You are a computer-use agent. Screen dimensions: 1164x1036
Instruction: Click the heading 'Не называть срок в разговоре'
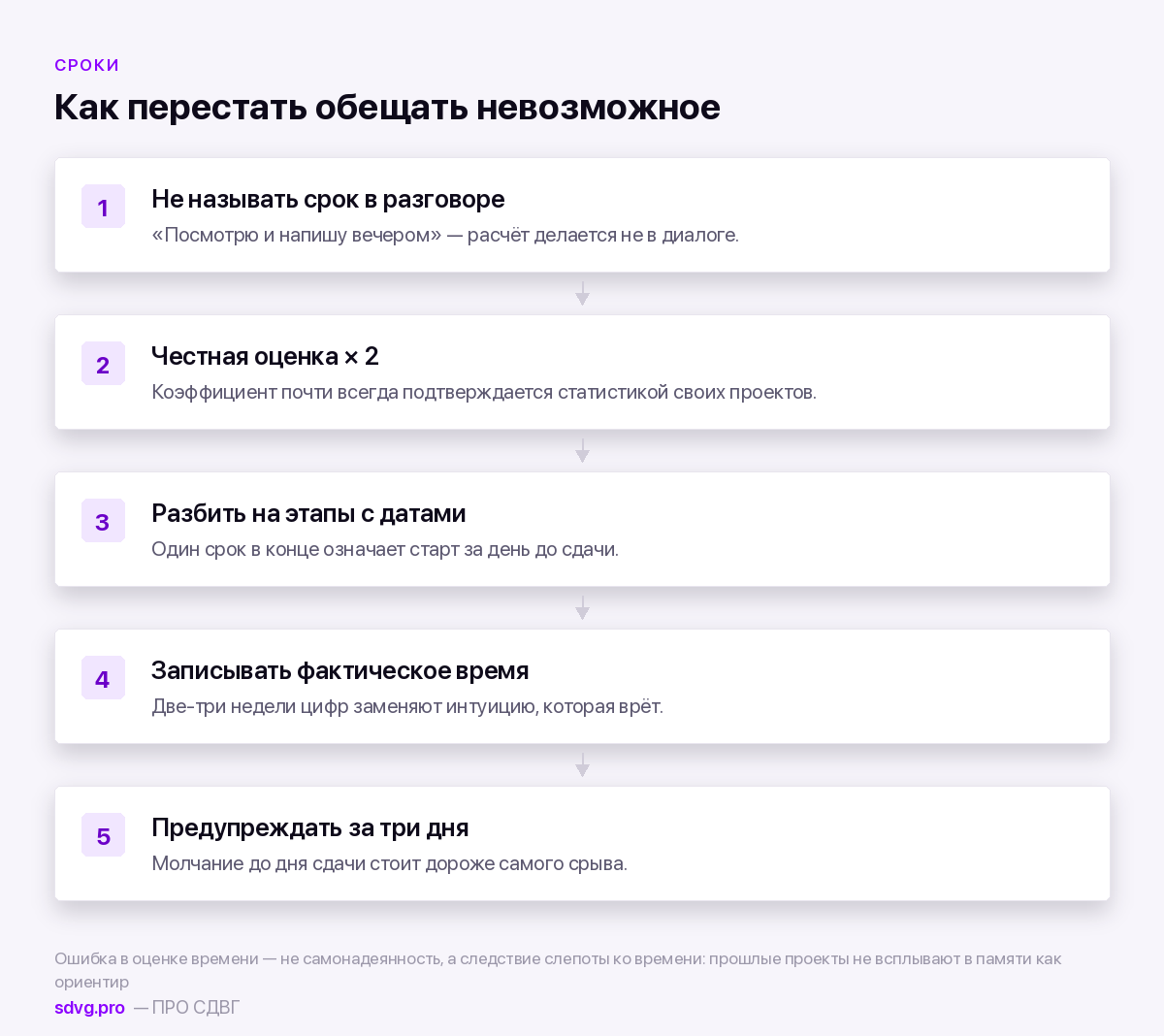pos(328,199)
